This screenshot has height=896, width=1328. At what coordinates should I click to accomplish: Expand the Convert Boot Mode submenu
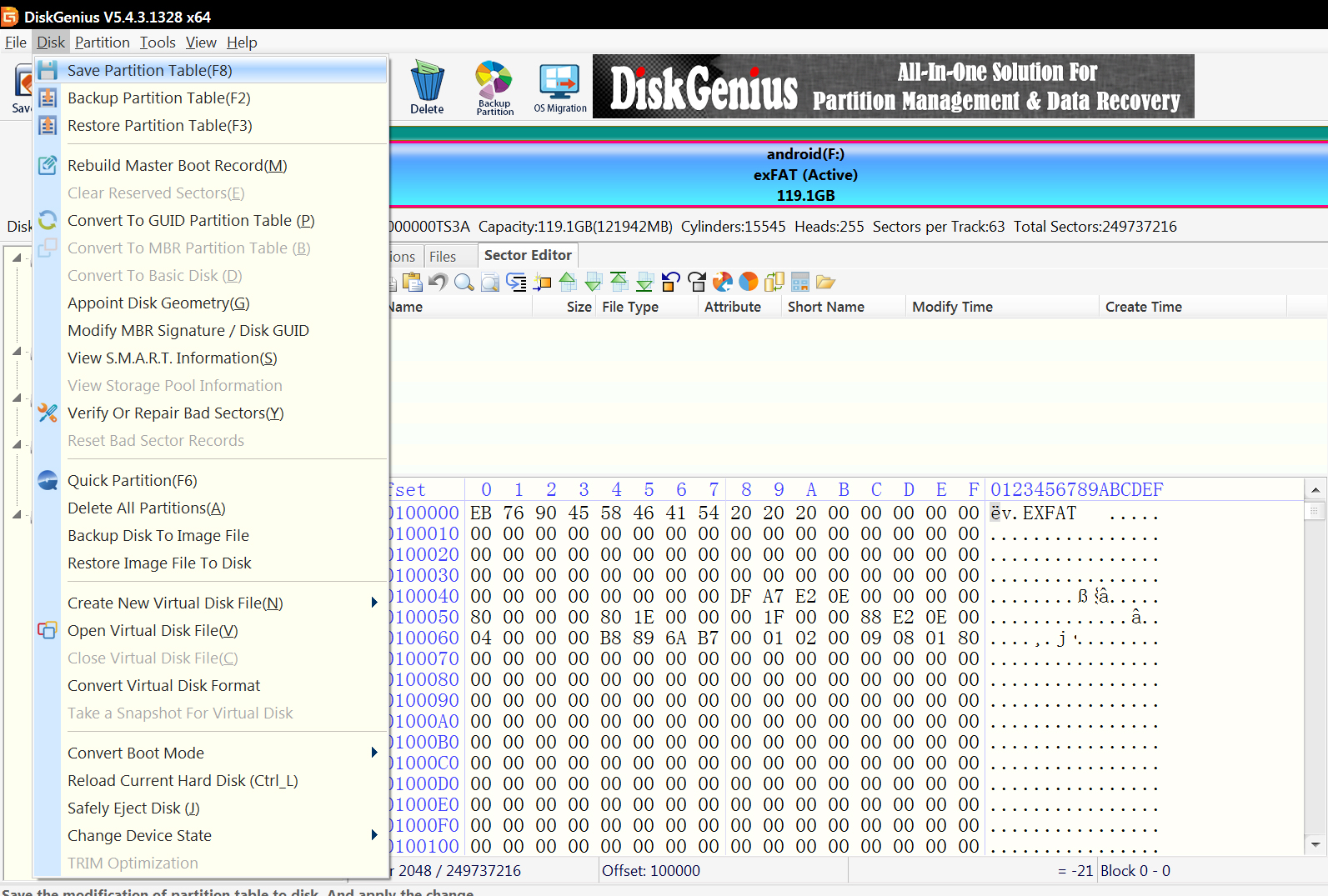tap(211, 753)
